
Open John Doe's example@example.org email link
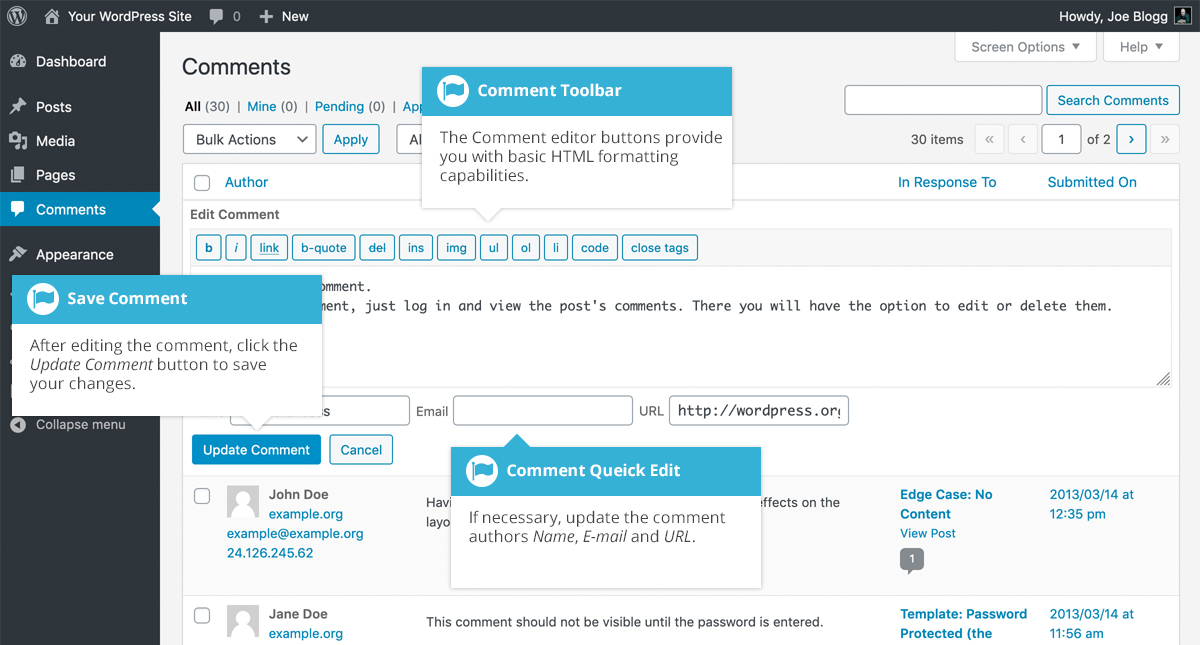pos(295,534)
